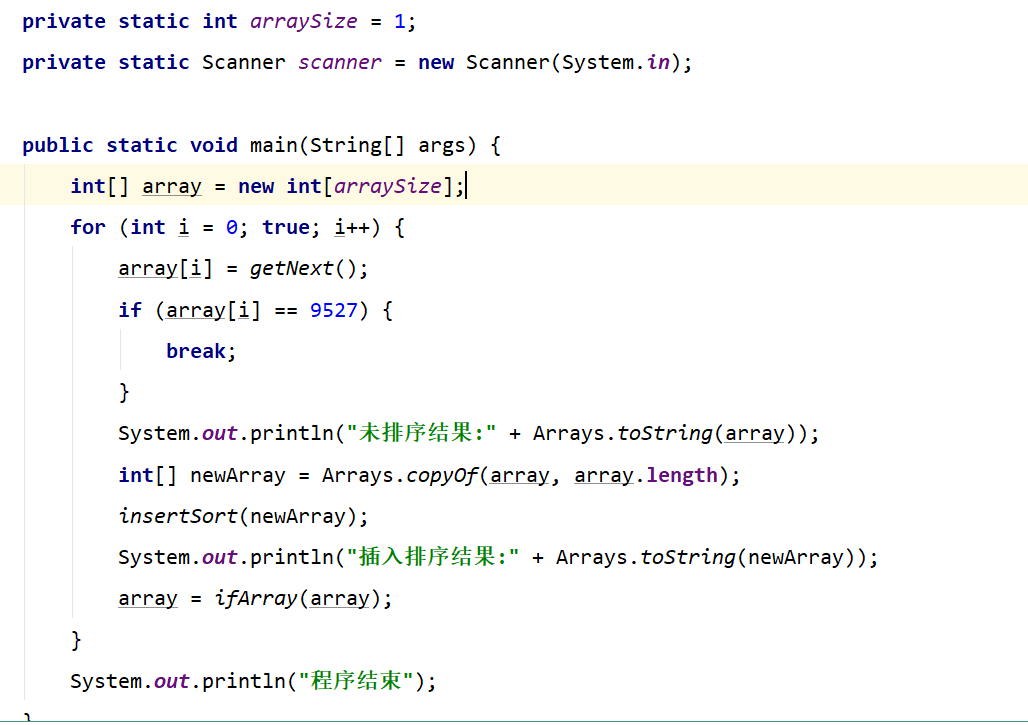The height and width of the screenshot is (725, 1028).
Task: Click the string "未排序结果:"
Action: tap(422, 433)
